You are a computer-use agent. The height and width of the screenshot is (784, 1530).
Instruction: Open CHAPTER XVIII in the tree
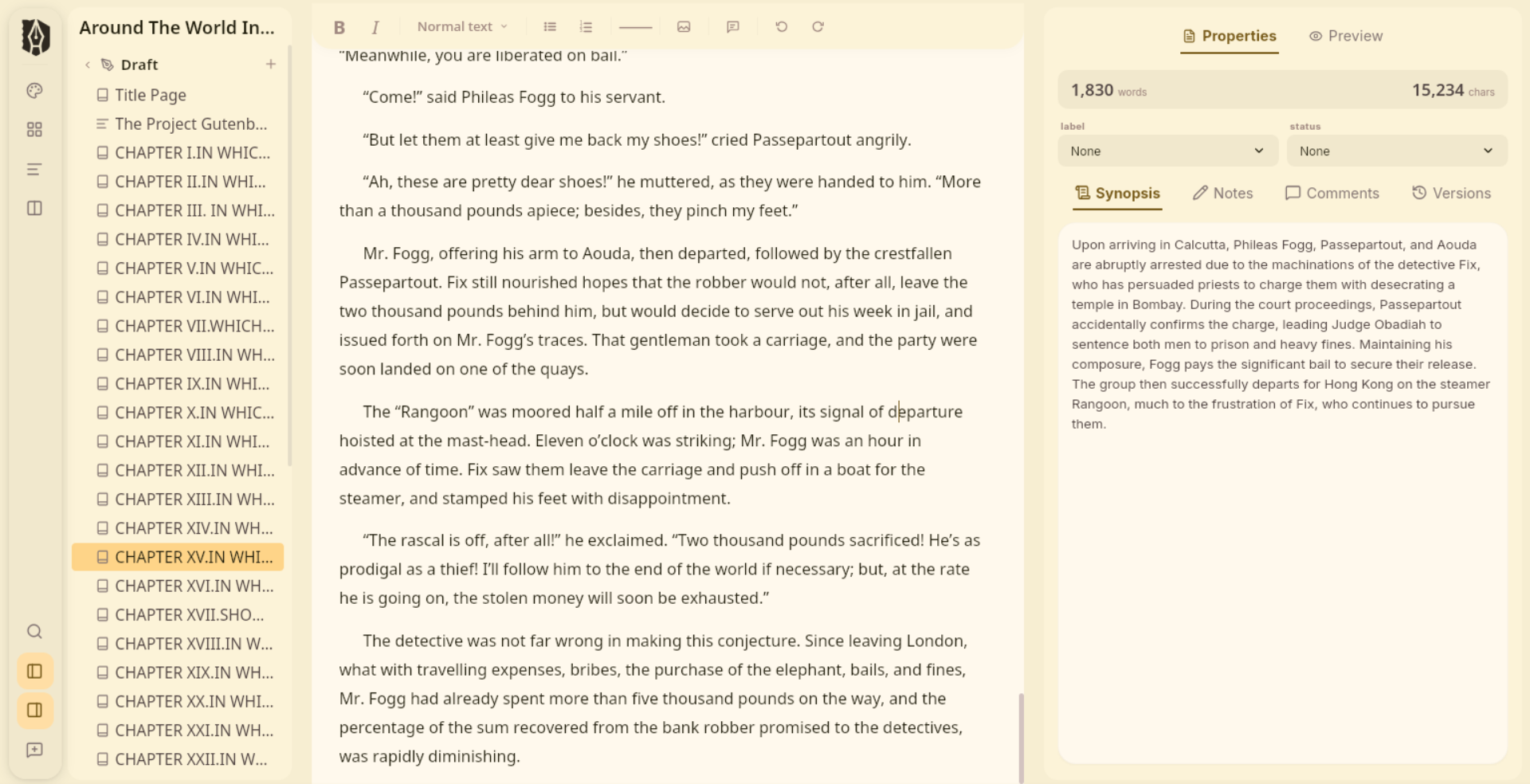pos(178,644)
